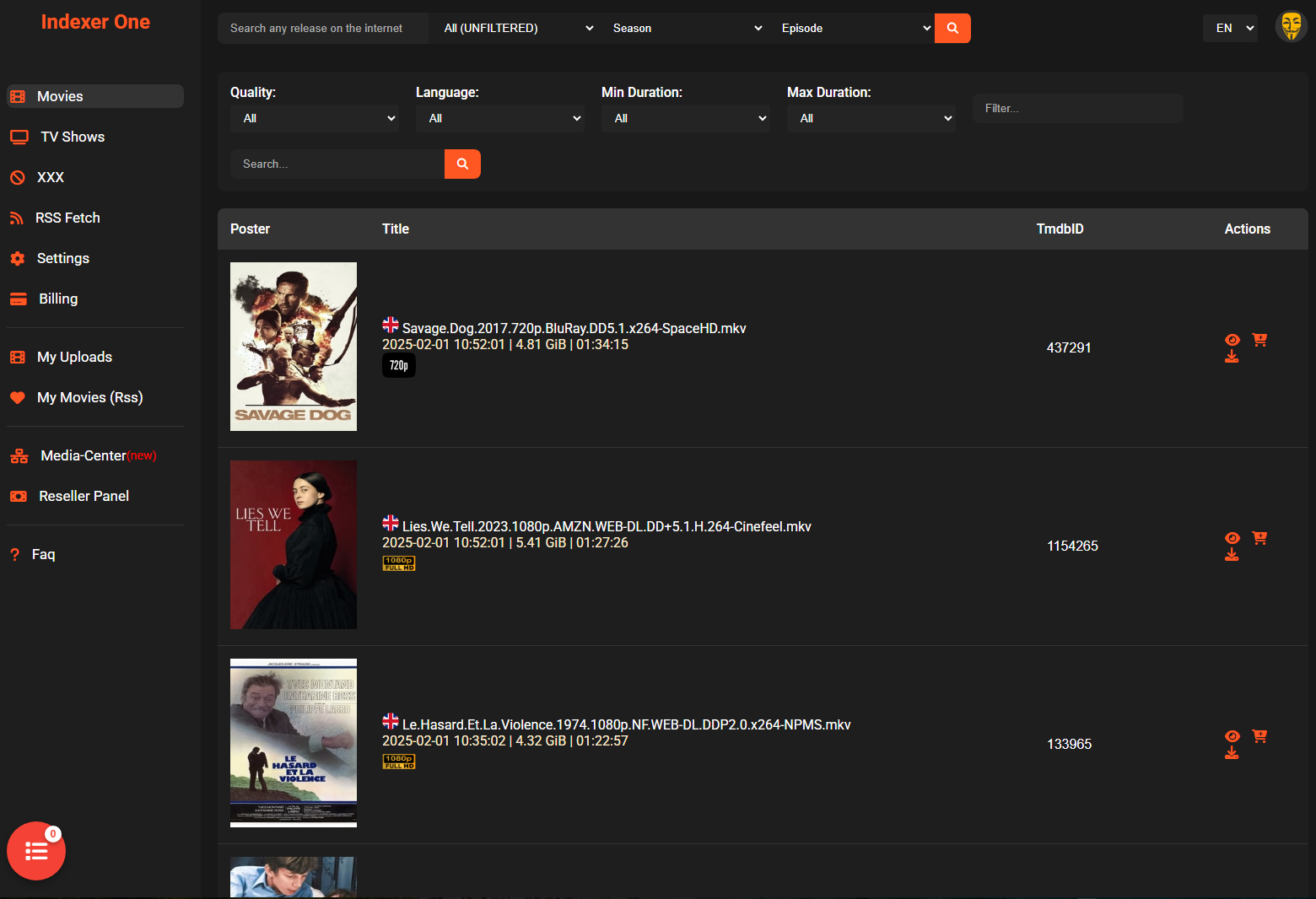This screenshot has height=899, width=1316.
Task: Click the Le.Hasard.Et.La.Violence.1974 release title
Action: tap(626, 724)
